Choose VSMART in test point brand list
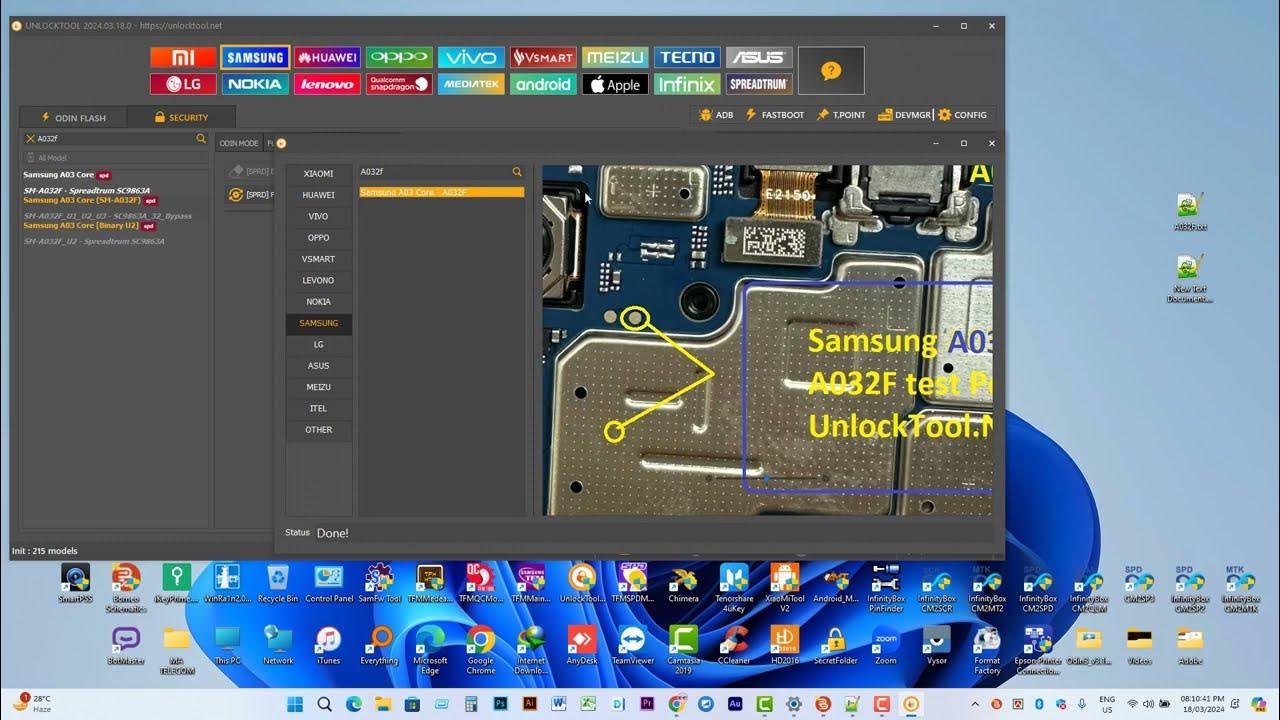Screen dimensions: 1280x720 (319, 259)
